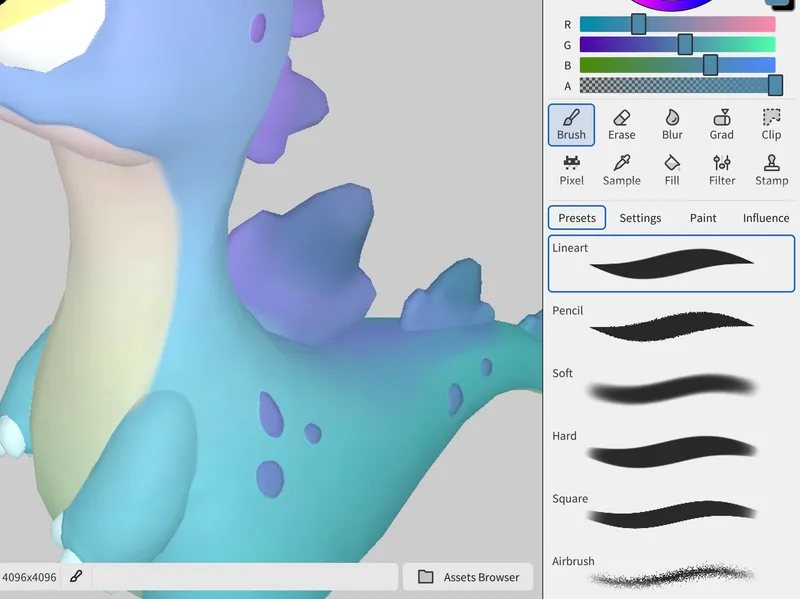The height and width of the screenshot is (599, 800).
Task: Select the Pixel tool
Action: point(571,171)
